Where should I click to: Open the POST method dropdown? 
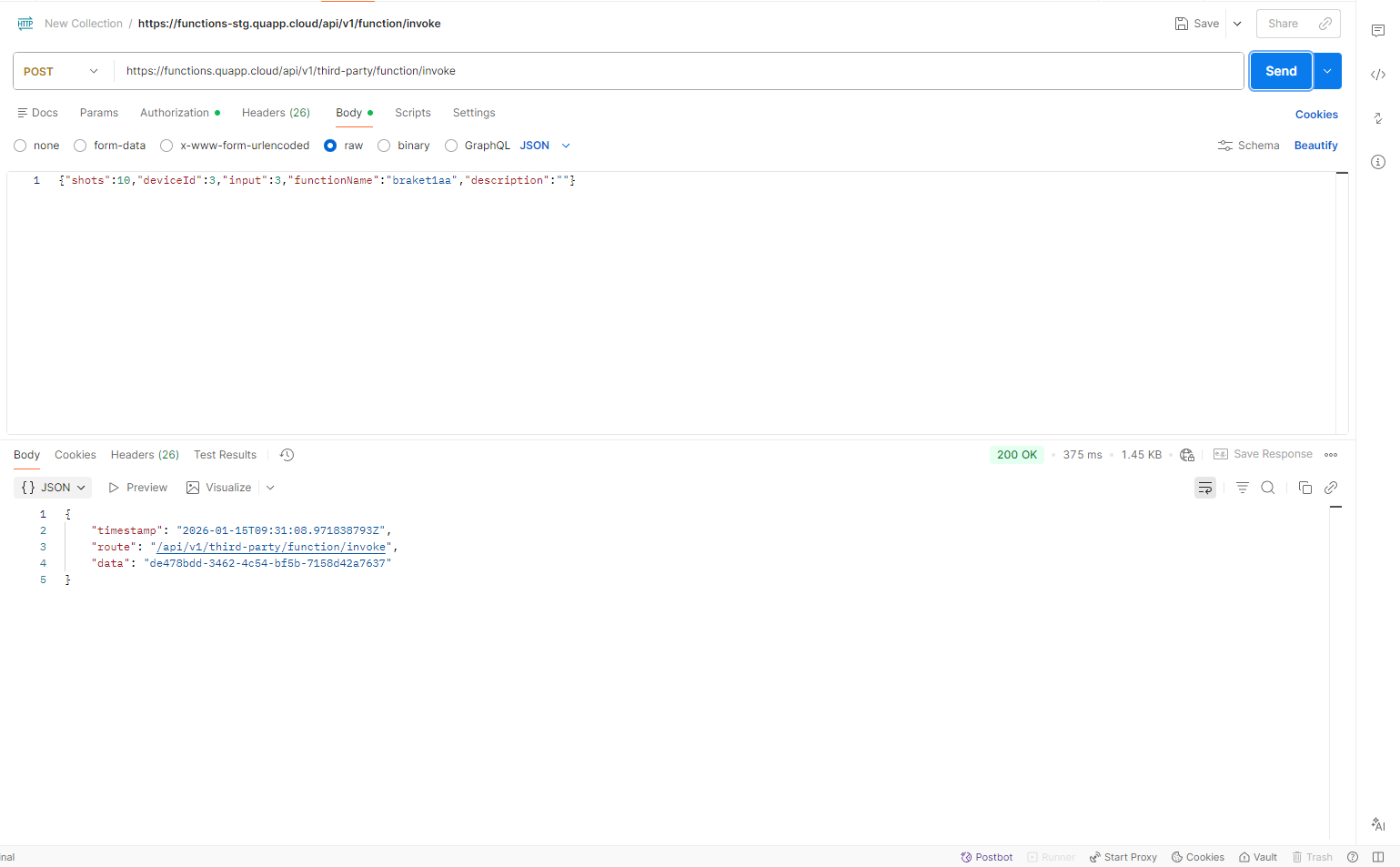tap(61, 71)
